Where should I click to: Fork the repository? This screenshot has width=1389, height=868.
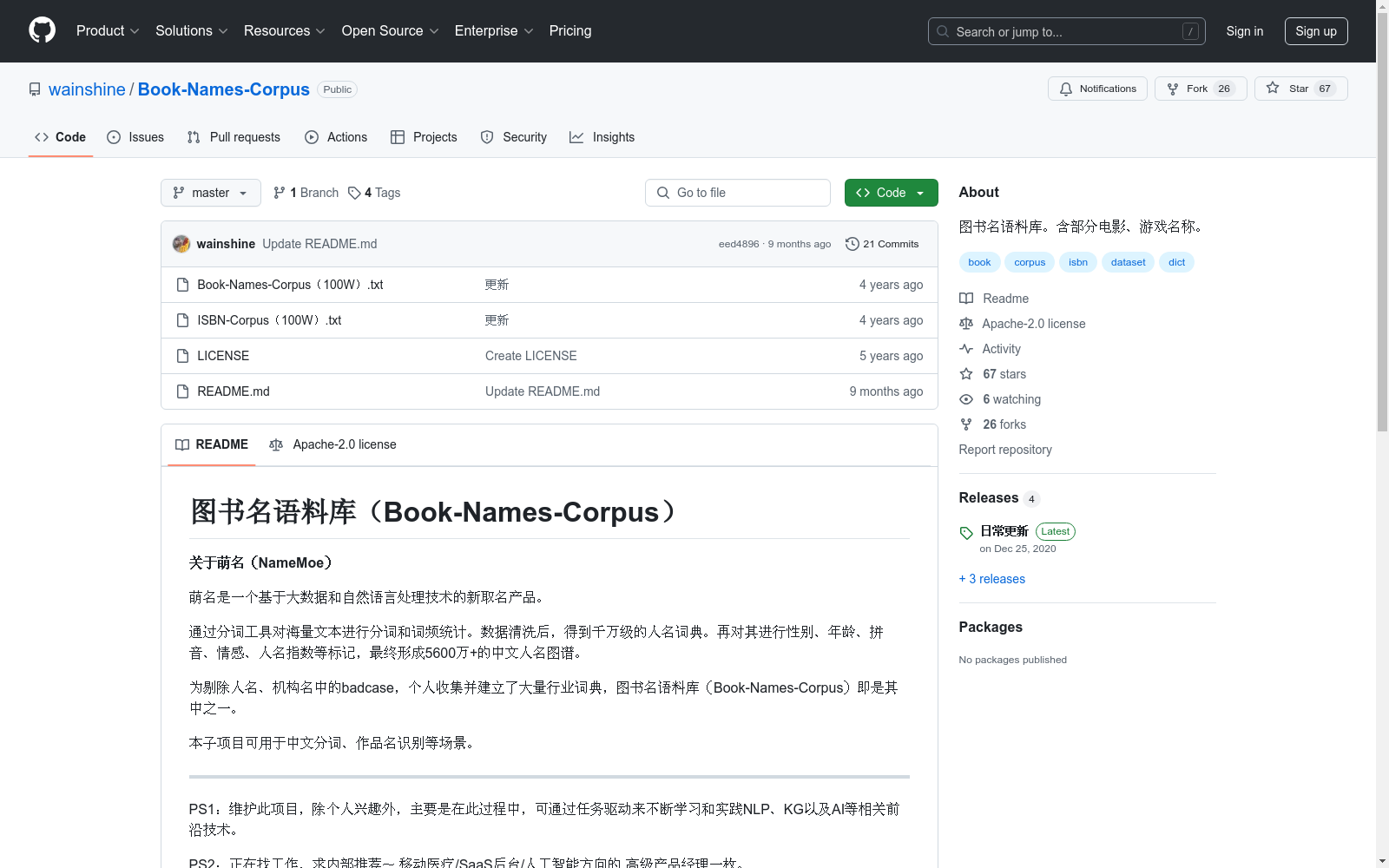click(1201, 89)
